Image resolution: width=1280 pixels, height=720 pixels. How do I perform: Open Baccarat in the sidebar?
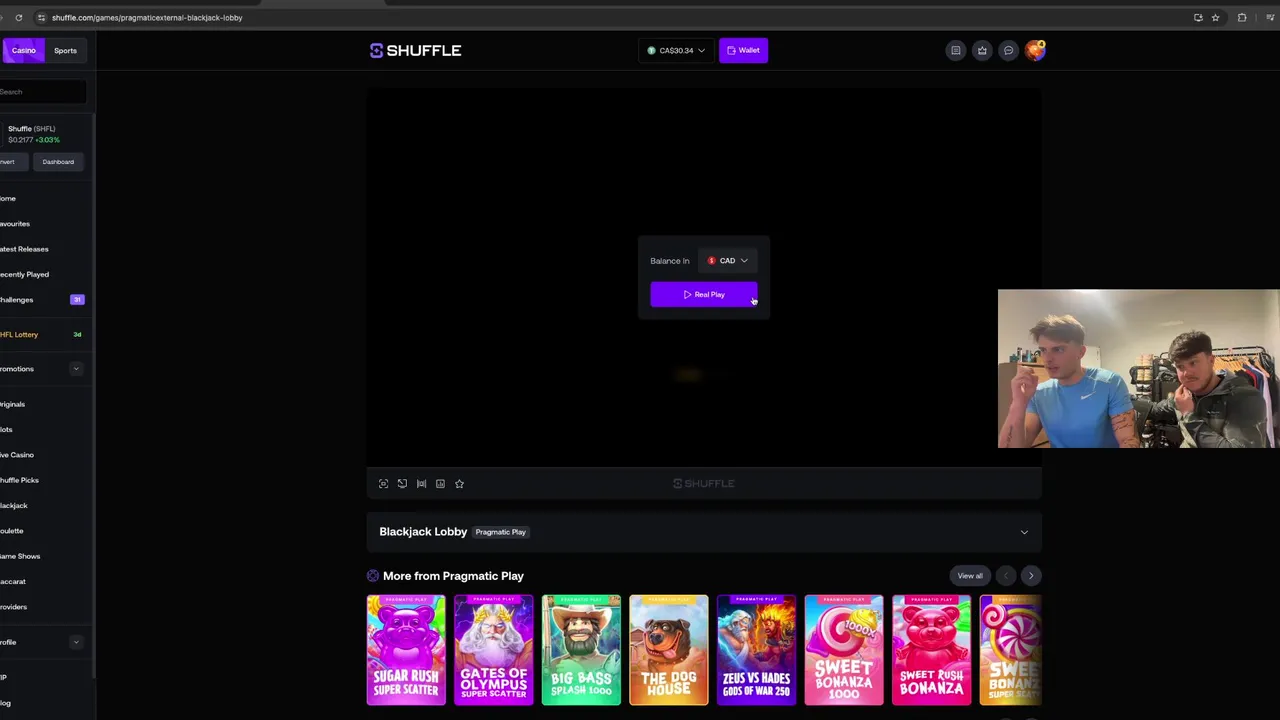tap(13, 582)
